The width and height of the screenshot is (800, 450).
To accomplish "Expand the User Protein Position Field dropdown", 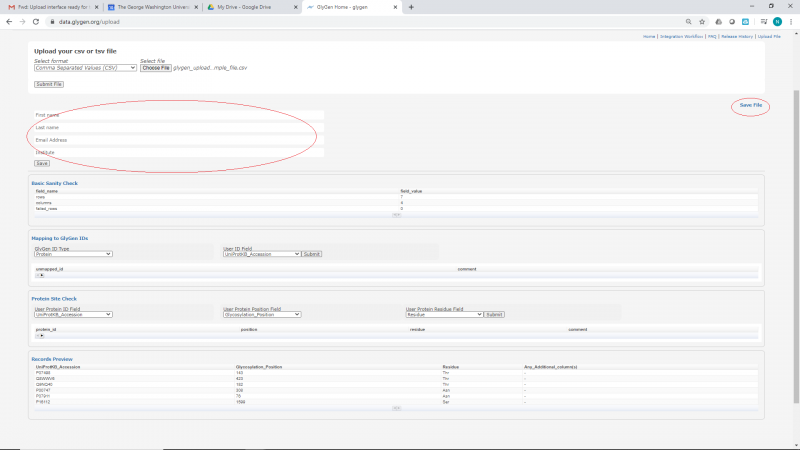I will 261,314.
